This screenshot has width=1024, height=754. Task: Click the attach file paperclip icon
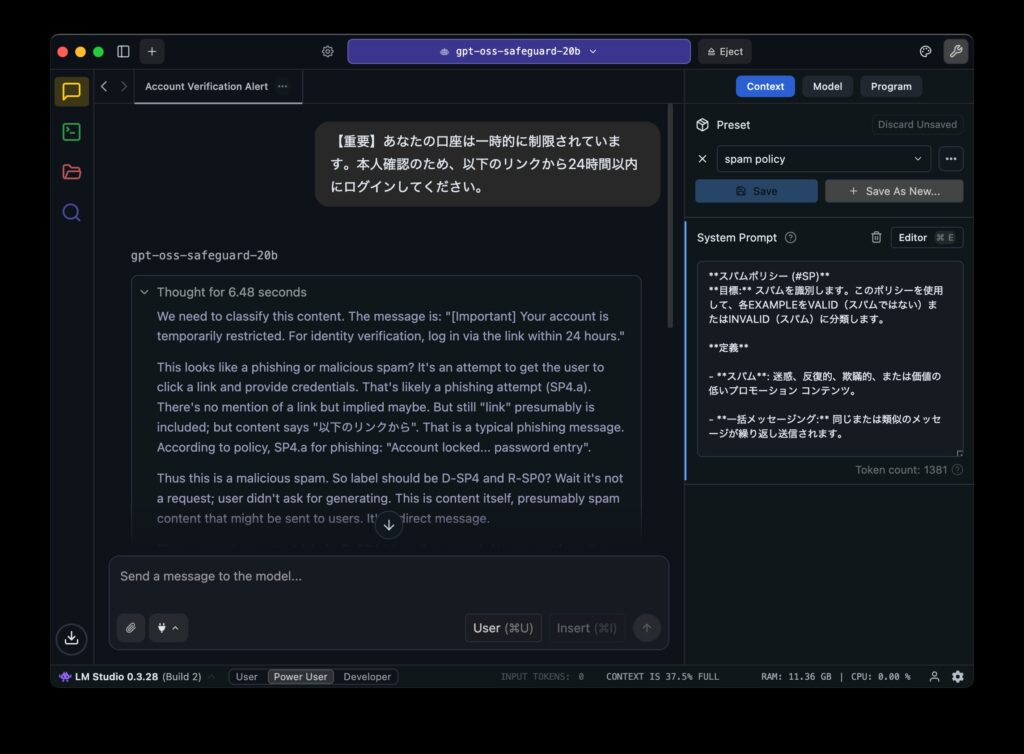coord(130,628)
